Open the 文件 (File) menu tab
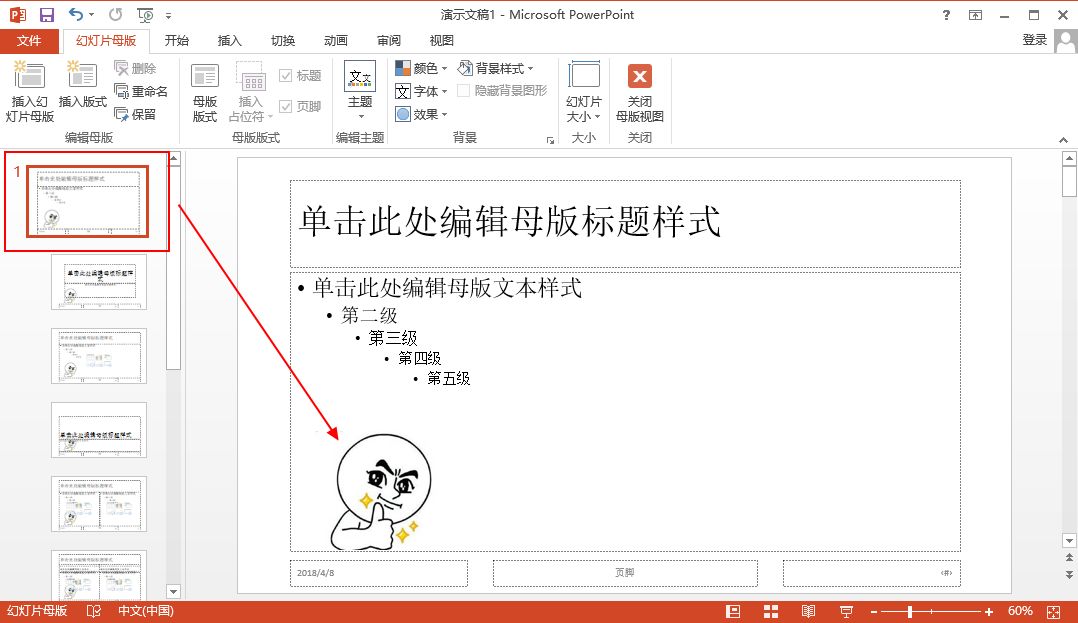 pos(29,41)
